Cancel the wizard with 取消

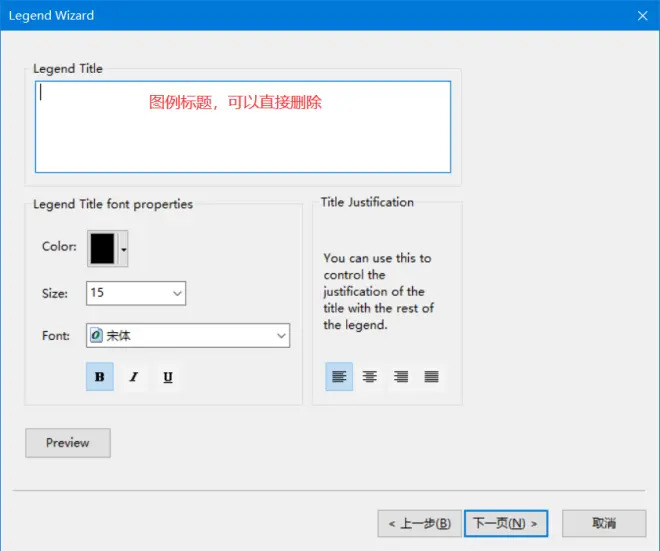[604, 523]
